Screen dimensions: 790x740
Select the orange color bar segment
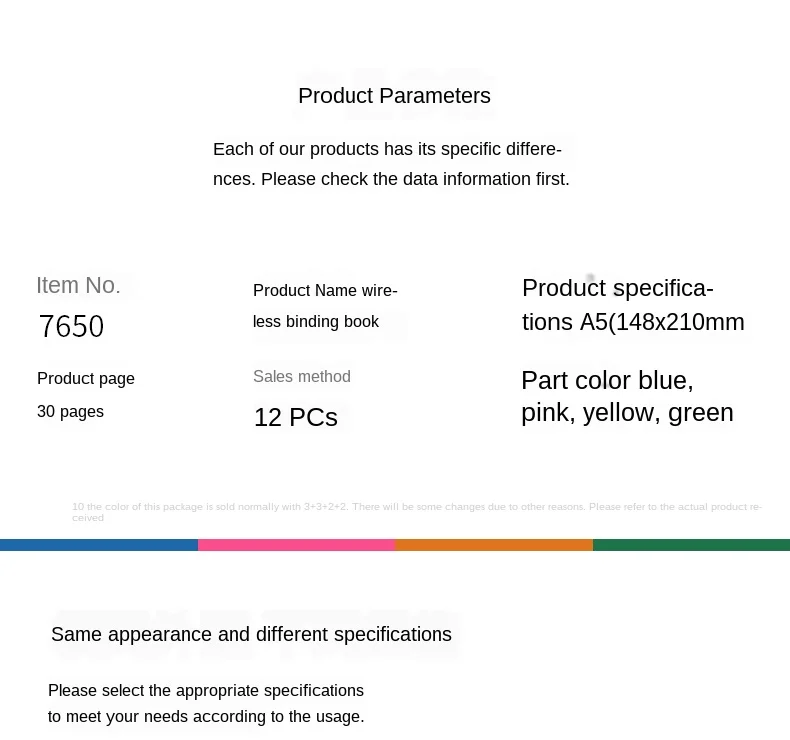click(494, 545)
